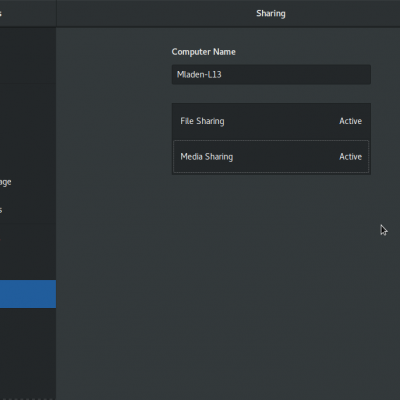Click the top empty section of the sidebar

(28, 55)
